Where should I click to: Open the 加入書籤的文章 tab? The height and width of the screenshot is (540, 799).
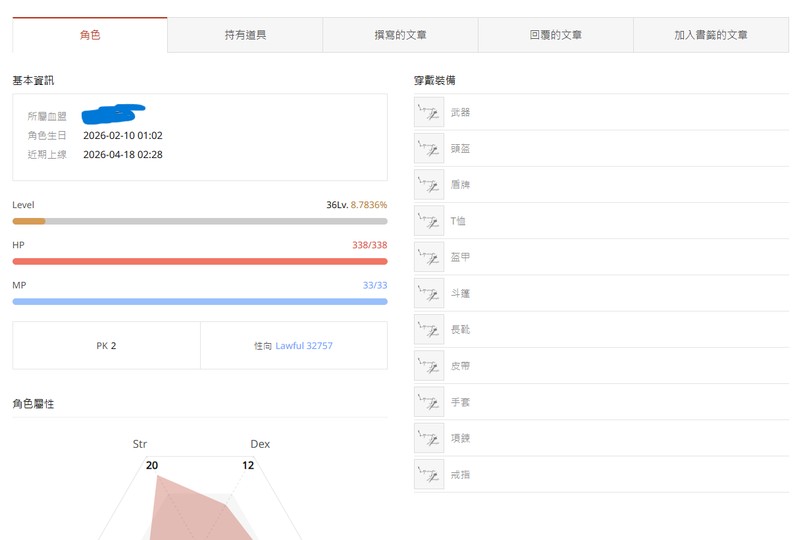(x=710, y=35)
